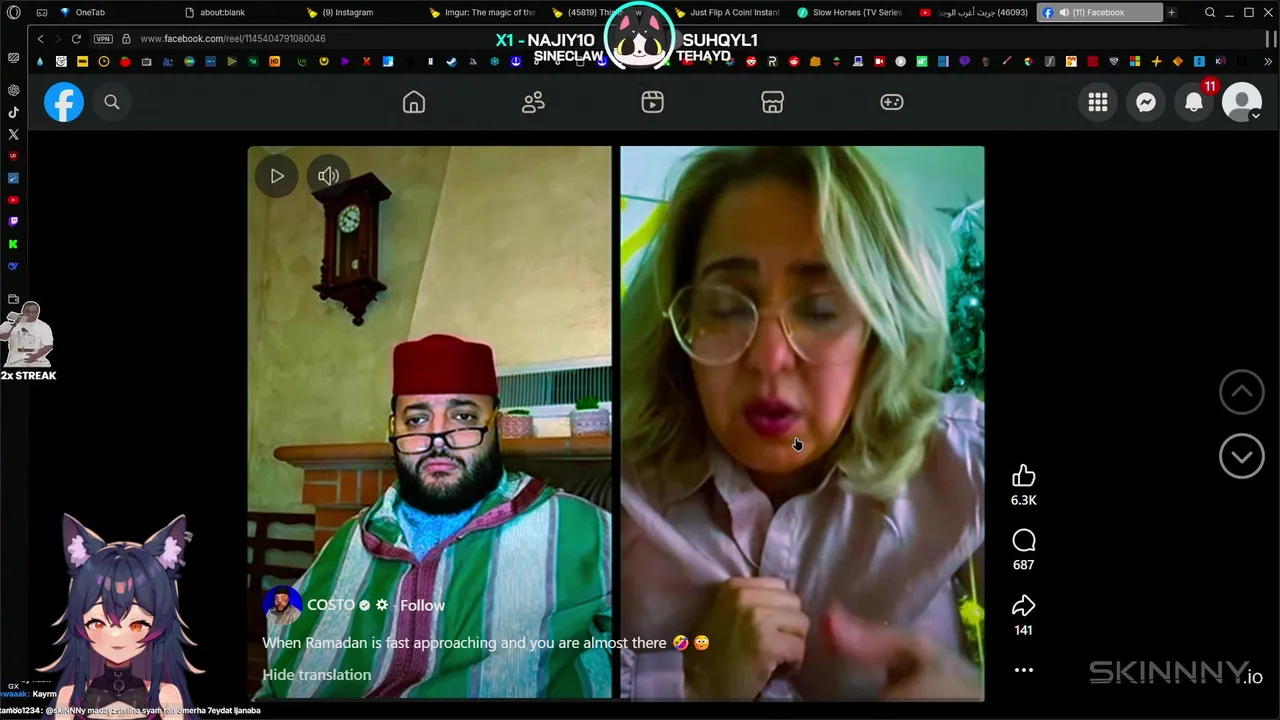Mute audio on the Facebook tab
1280x720 pixels.
coord(1064,12)
